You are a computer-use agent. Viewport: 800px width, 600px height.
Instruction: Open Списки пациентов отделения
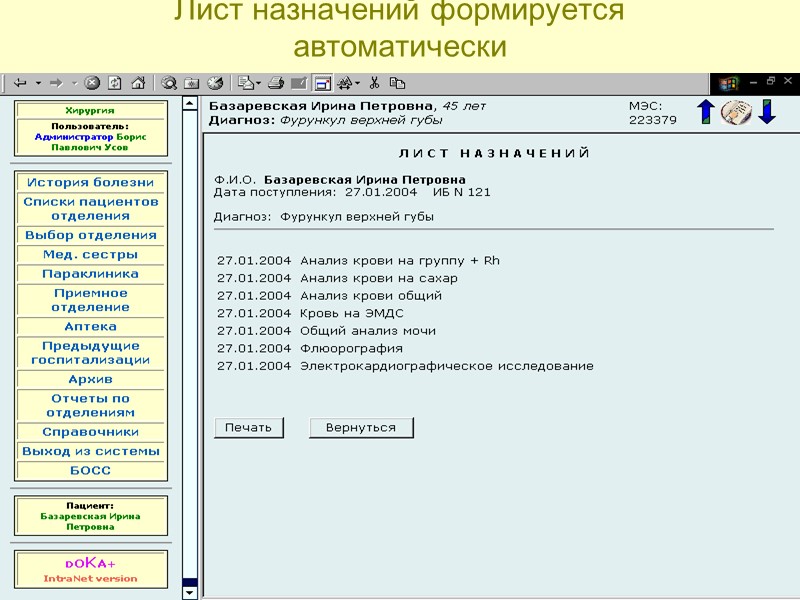click(91, 209)
